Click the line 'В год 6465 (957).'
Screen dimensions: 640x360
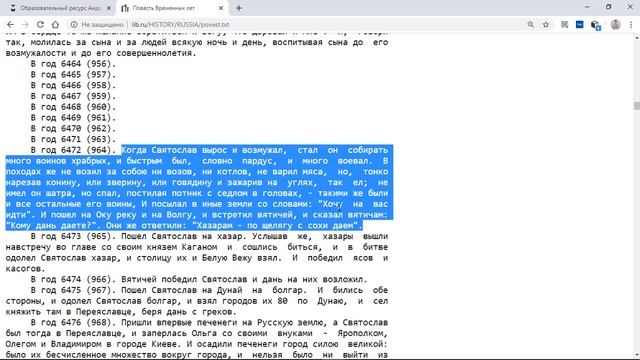(73, 75)
